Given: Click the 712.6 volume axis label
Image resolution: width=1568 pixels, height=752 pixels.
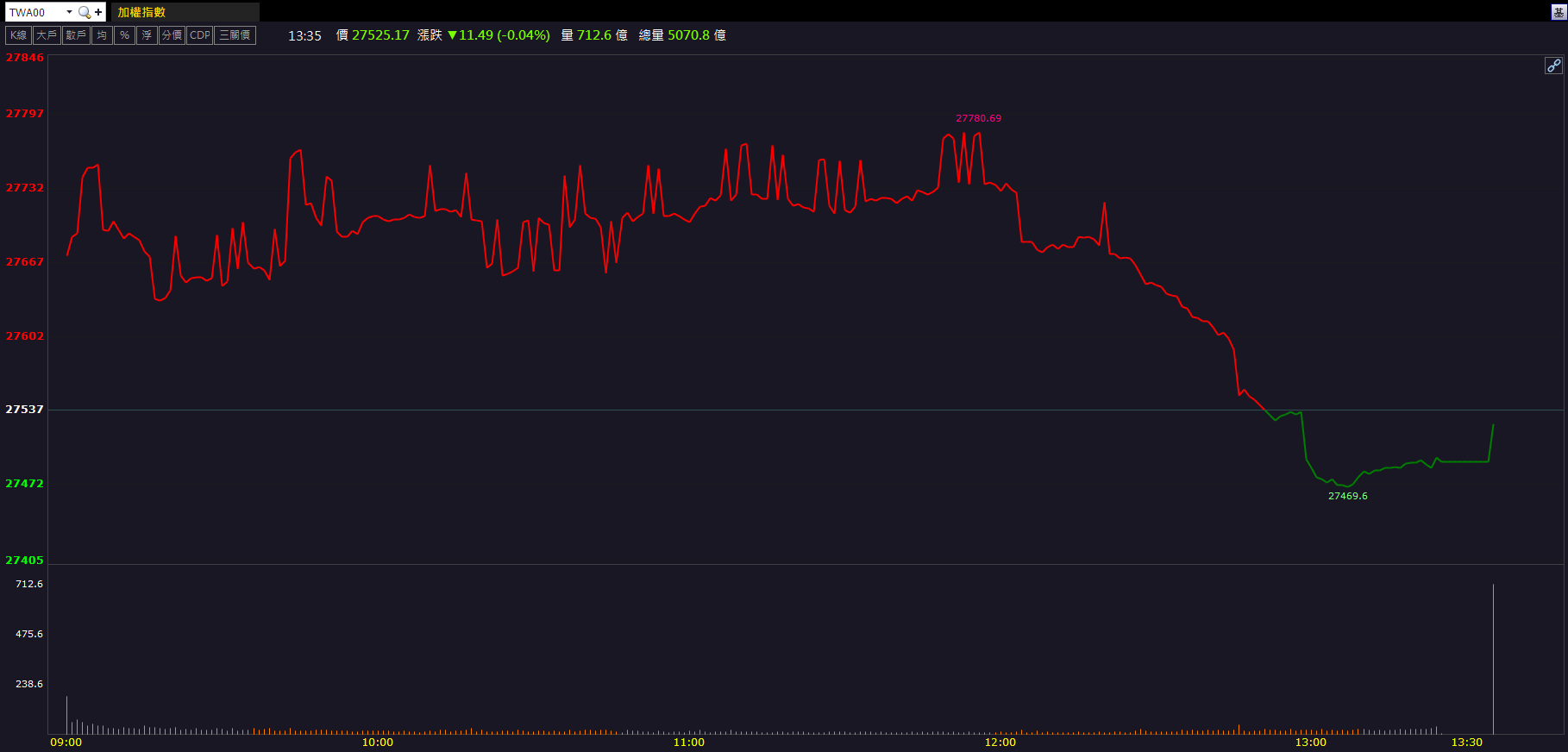Looking at the screenshot, I should [29, 585].
